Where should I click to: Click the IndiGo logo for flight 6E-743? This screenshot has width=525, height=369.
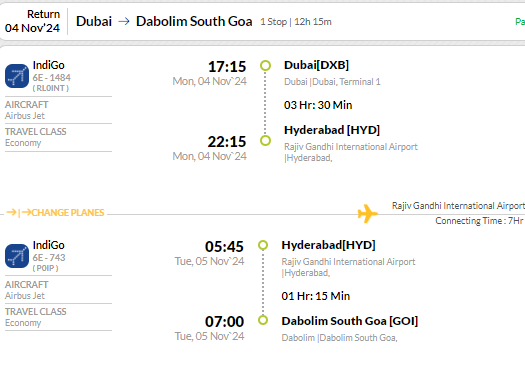[17, 256]
